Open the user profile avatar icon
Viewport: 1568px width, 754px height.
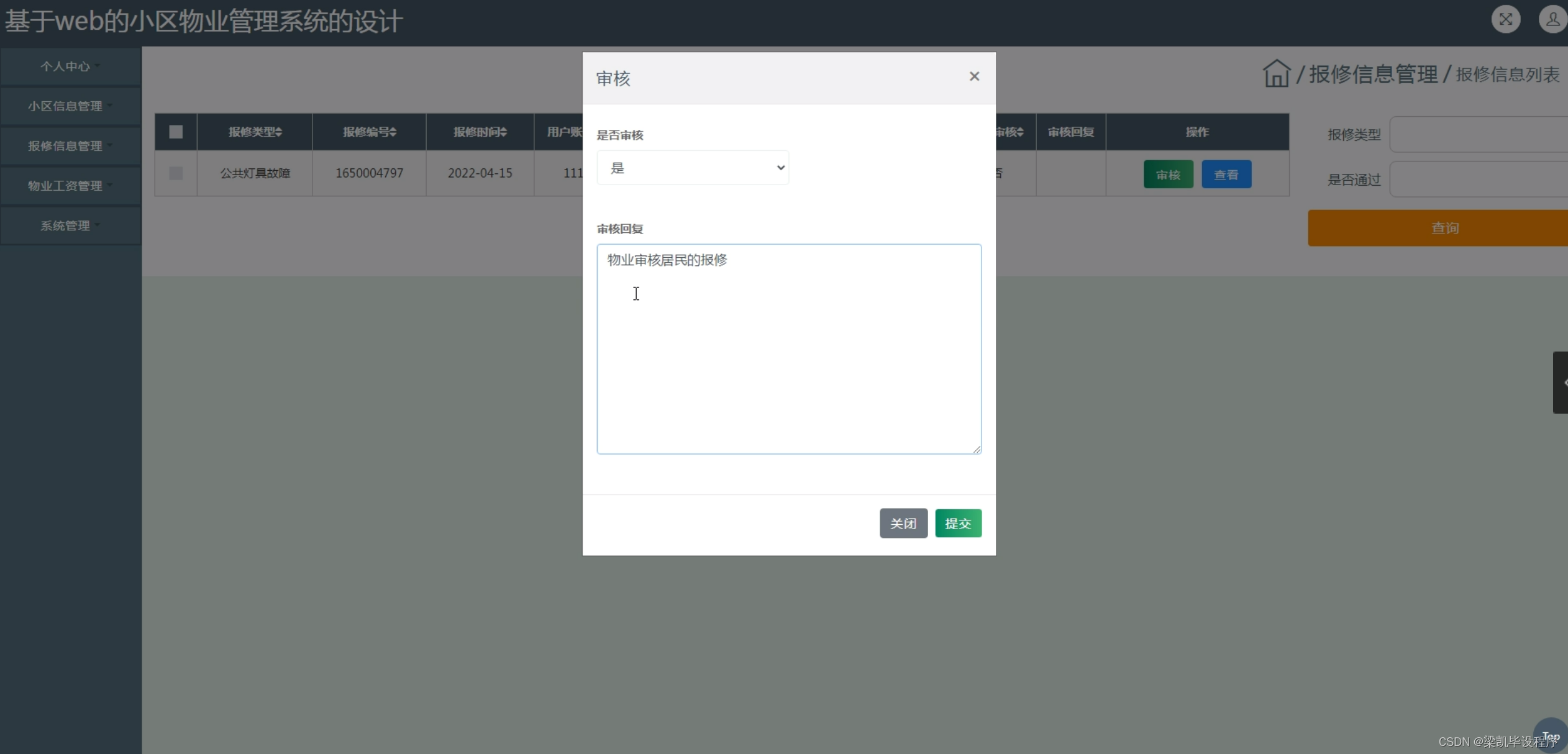point(1552,19)
